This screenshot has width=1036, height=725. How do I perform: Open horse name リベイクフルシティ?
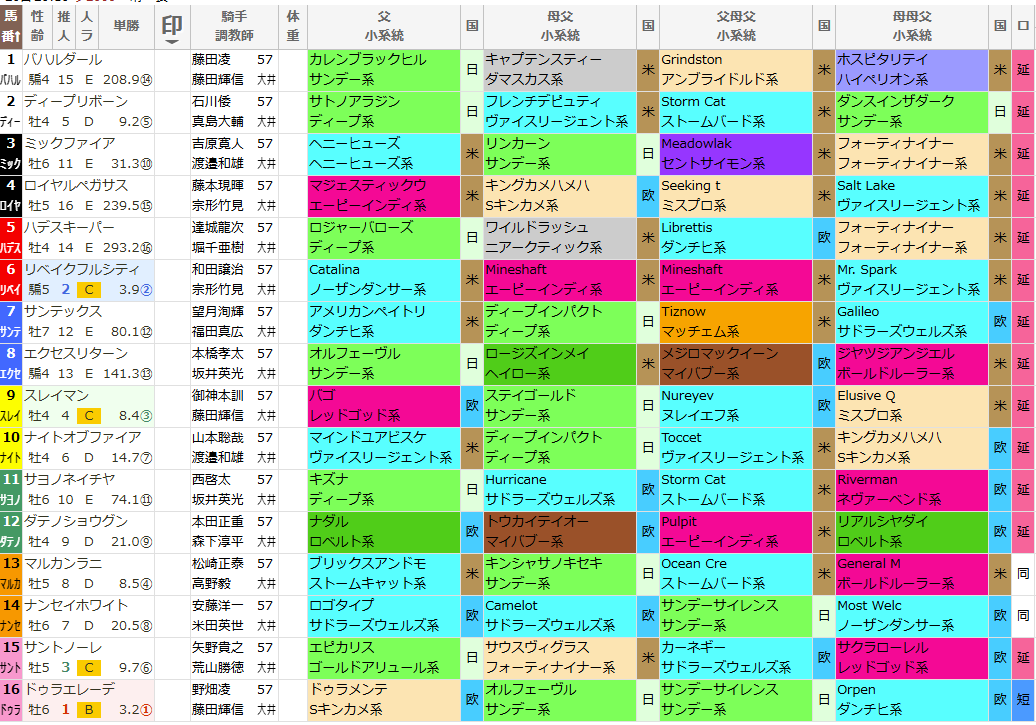pyautogui.click(x=82, y=270)
